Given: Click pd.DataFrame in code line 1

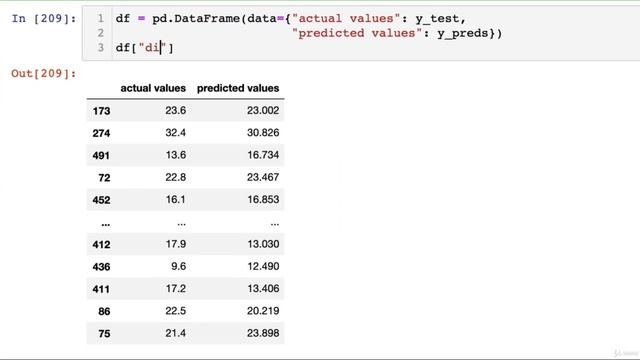Looking at the screenshot, I should (x=196, y=18).
